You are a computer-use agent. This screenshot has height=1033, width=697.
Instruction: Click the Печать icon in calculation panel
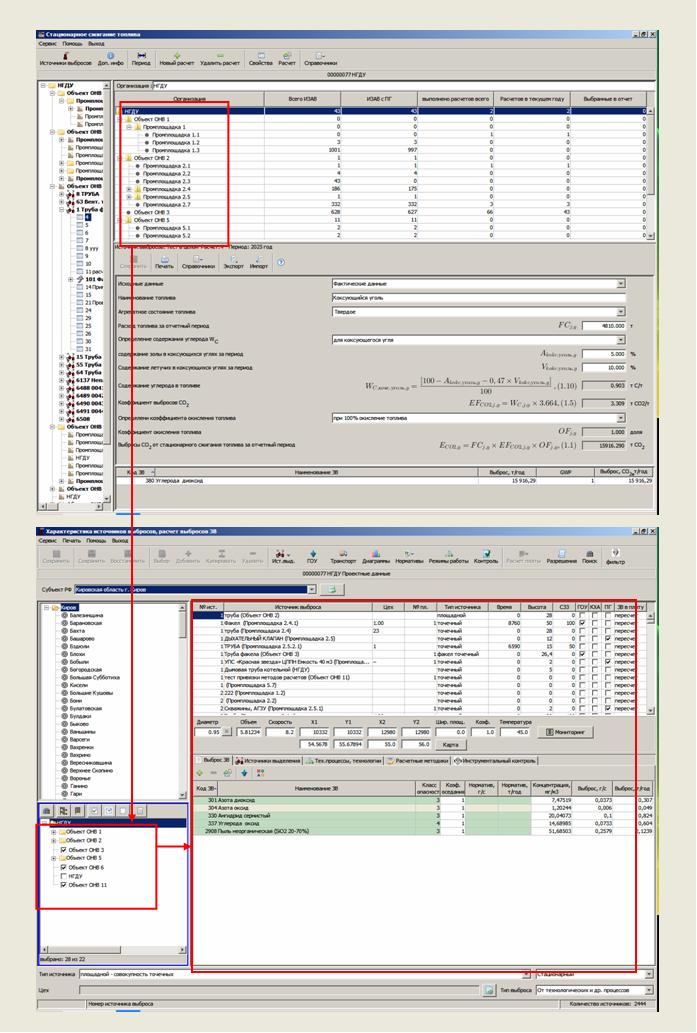tap(164, 262)
